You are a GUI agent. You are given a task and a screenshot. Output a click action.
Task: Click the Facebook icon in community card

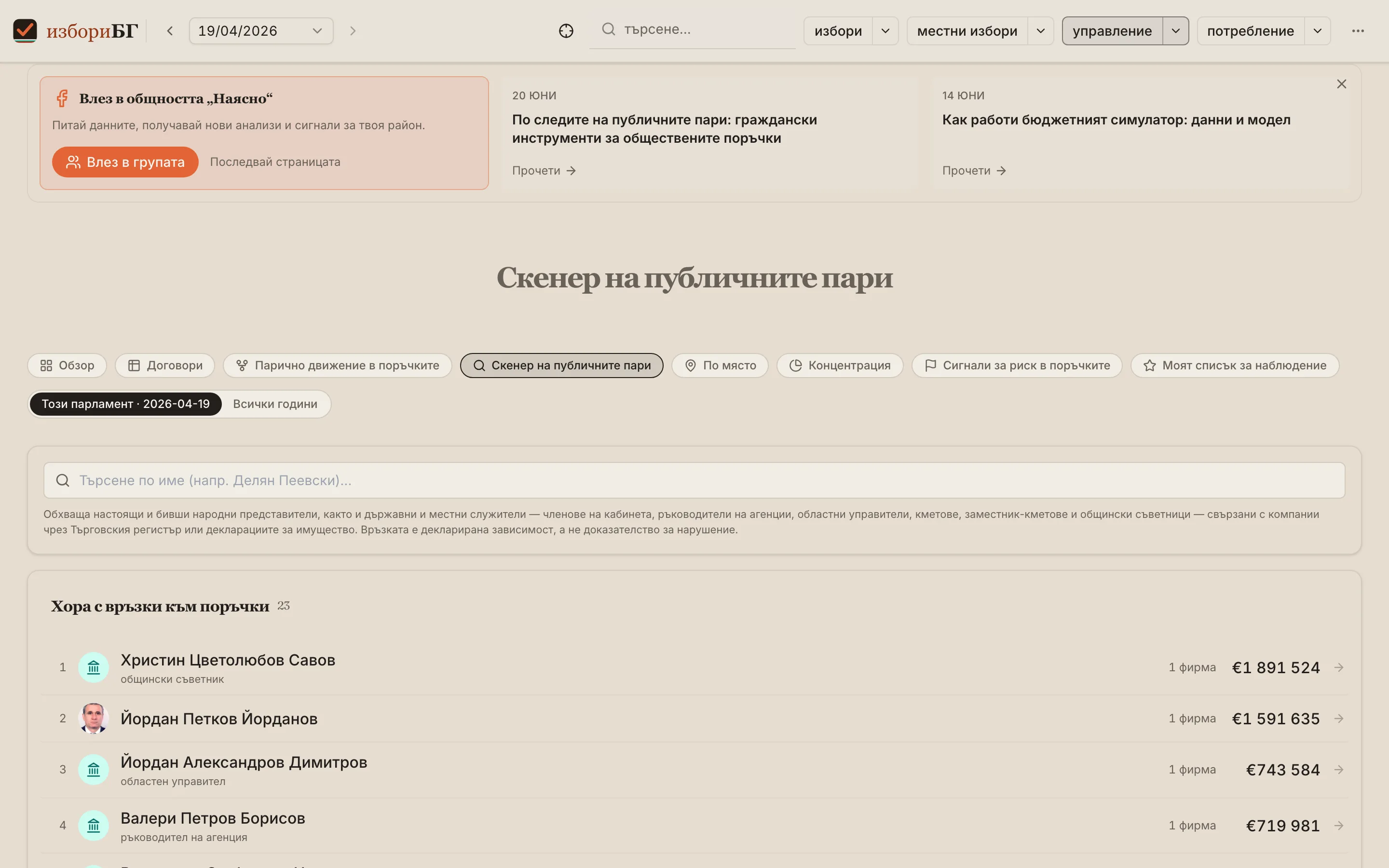62,98
